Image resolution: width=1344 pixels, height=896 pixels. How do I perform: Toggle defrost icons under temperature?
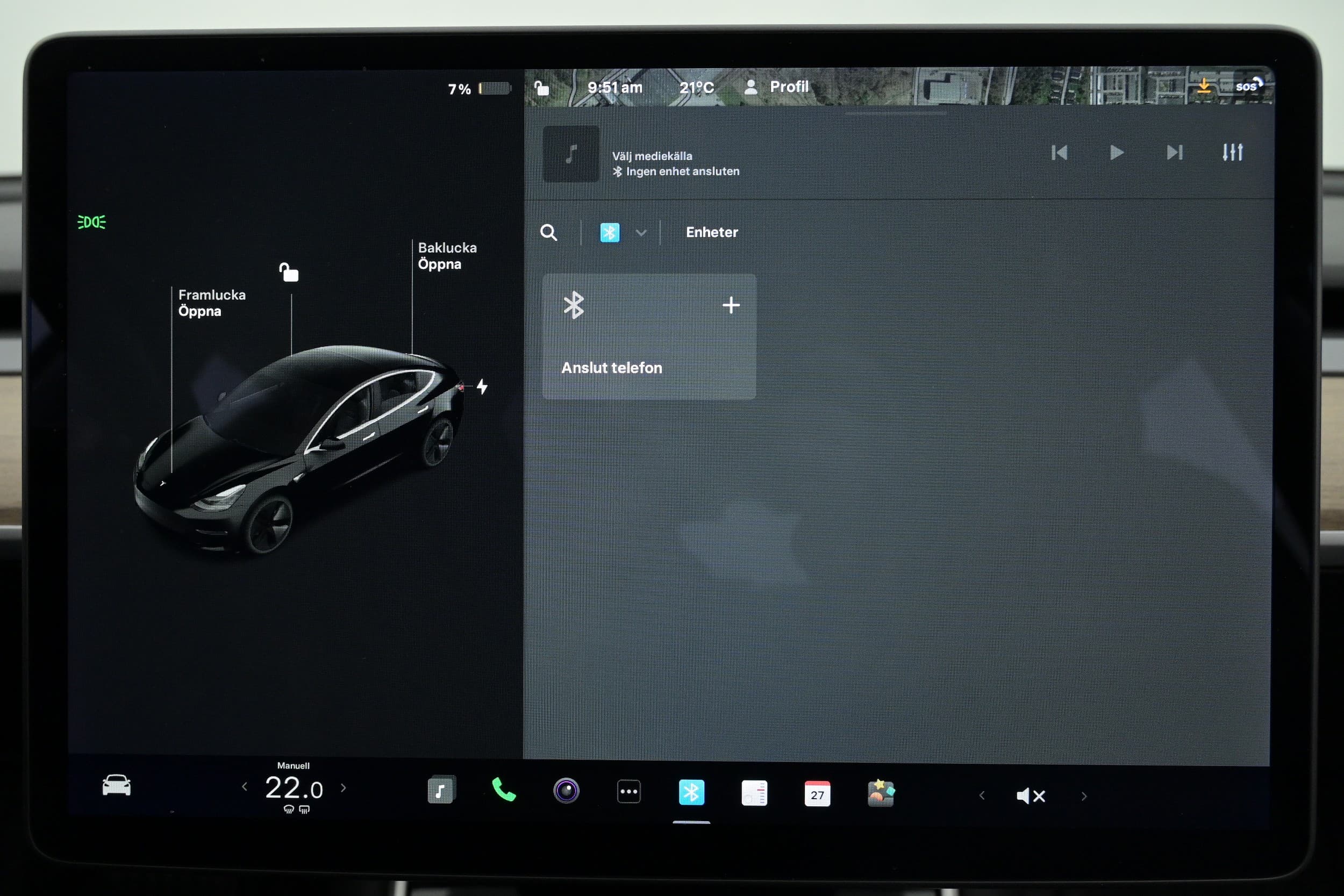point(296,809)
